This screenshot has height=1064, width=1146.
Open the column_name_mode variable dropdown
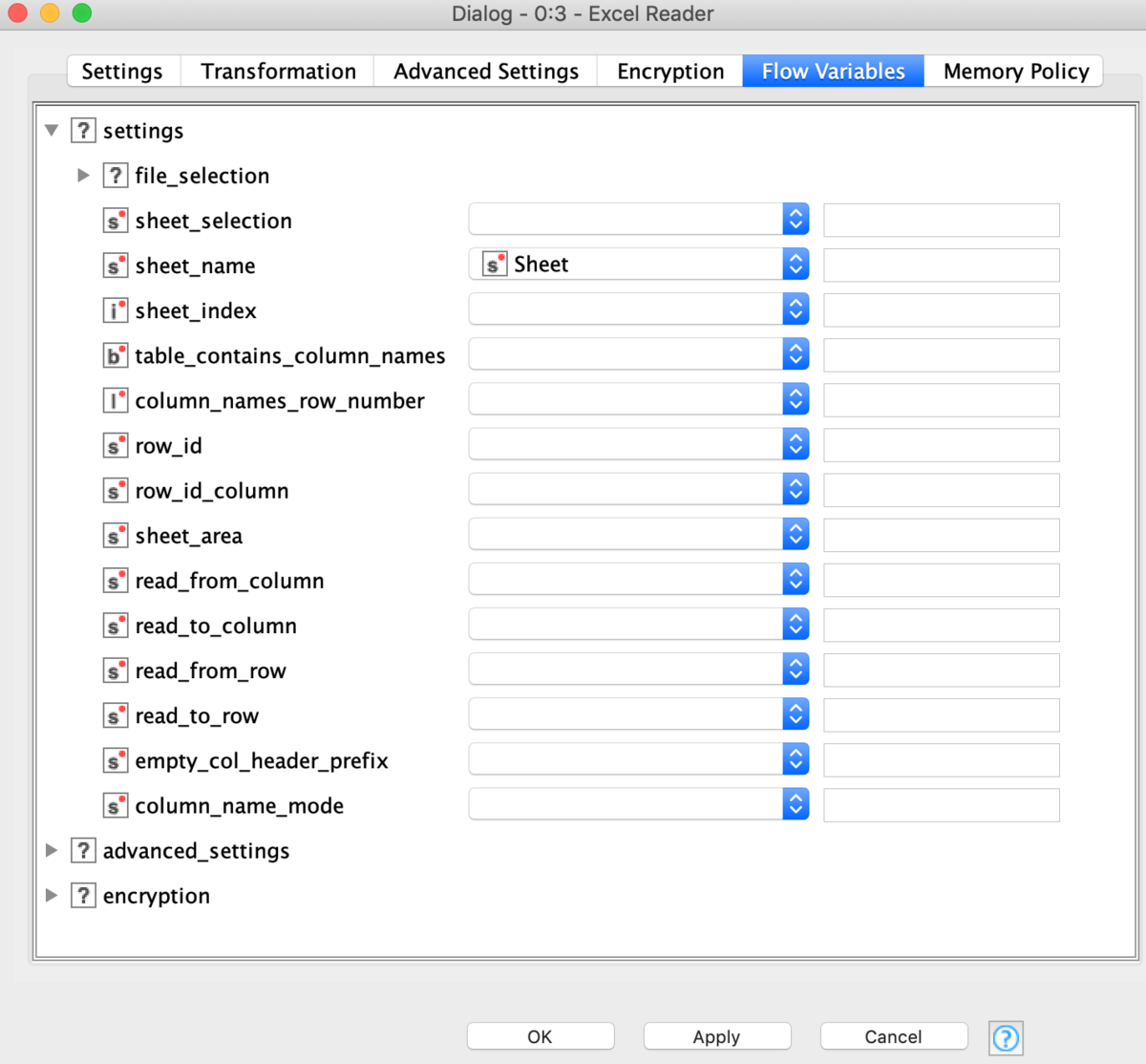click(639, 803)
